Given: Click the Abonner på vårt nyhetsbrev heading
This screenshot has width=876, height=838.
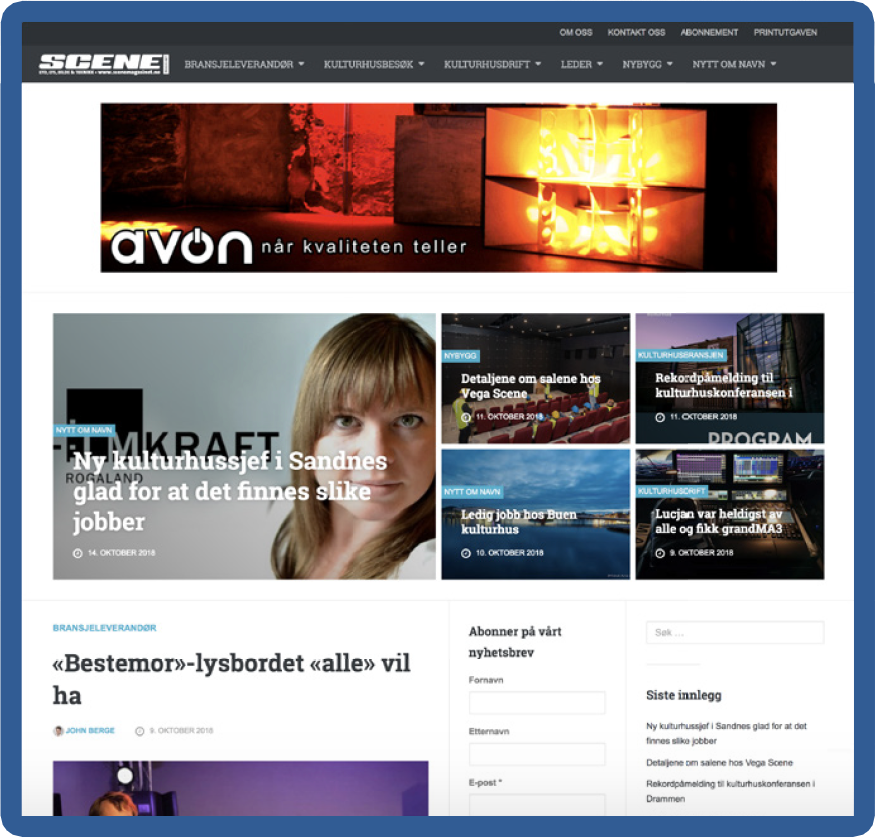Looking at the screenshot, I should point(515,642).
